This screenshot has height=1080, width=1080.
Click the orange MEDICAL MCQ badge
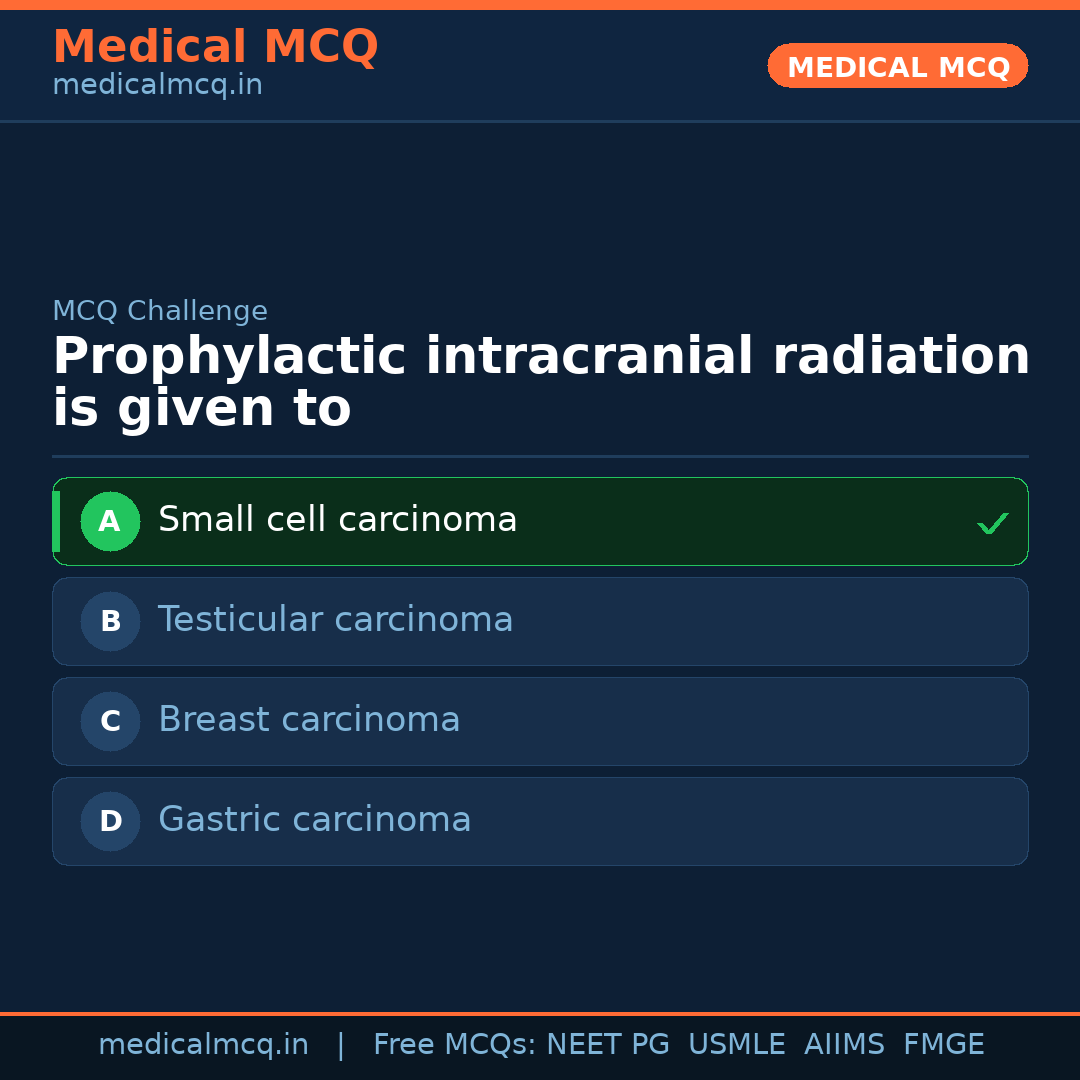tap(898, 66)
